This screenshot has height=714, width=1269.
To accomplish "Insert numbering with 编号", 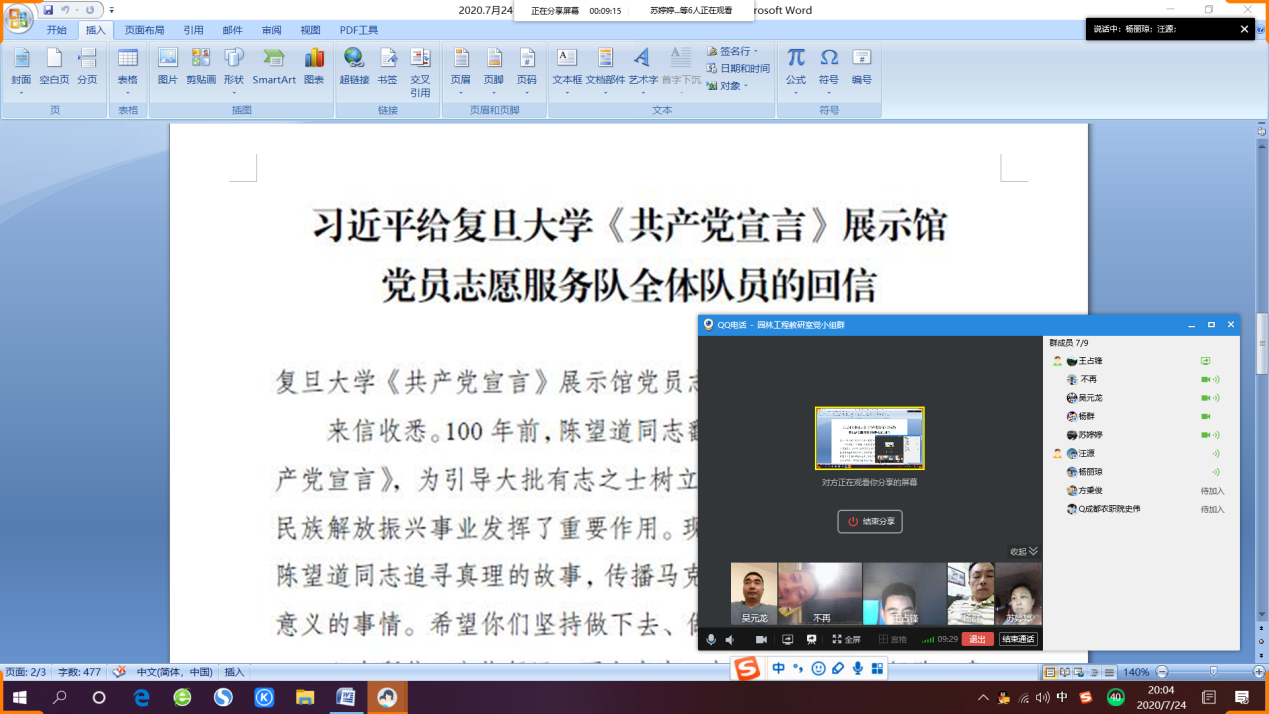I will (x=862, y=68).
